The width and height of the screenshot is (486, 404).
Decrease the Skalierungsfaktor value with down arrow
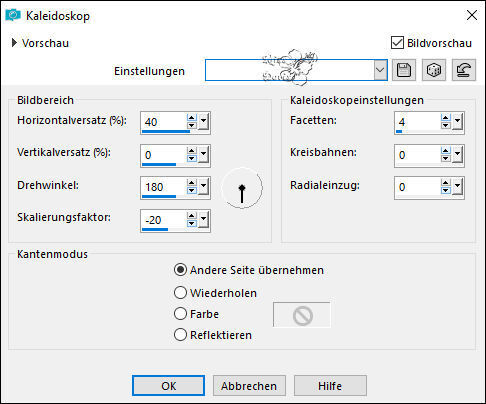coord(191,224)
